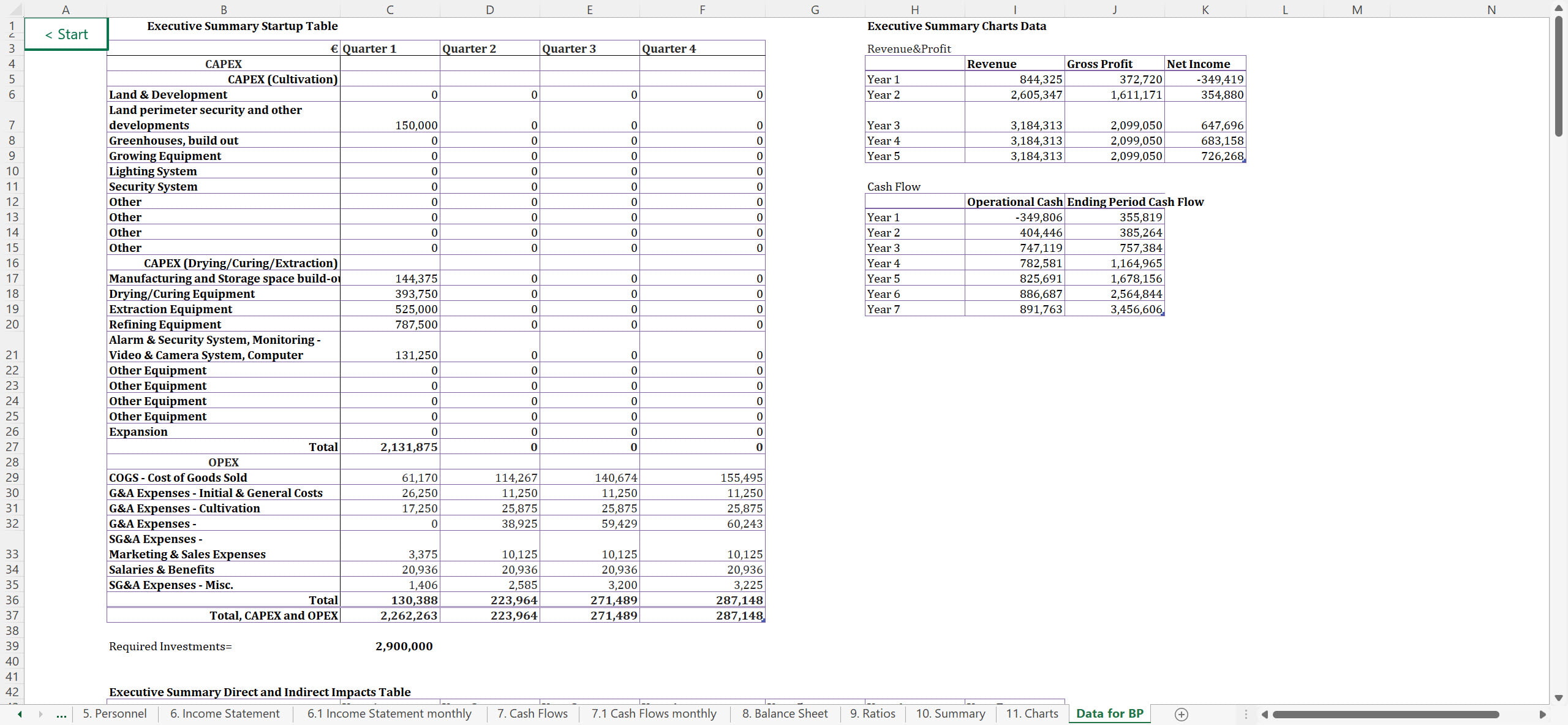Switch to the 11. Charts tab
Screen dimensions: 1568x725
tap(1032, 713)
